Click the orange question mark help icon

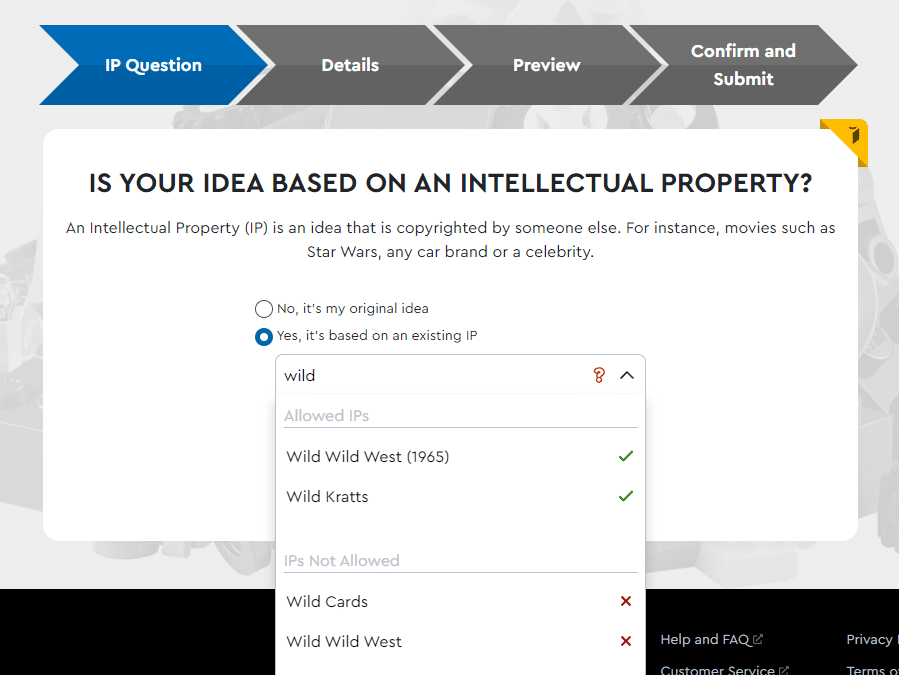(x=599, y=376)
